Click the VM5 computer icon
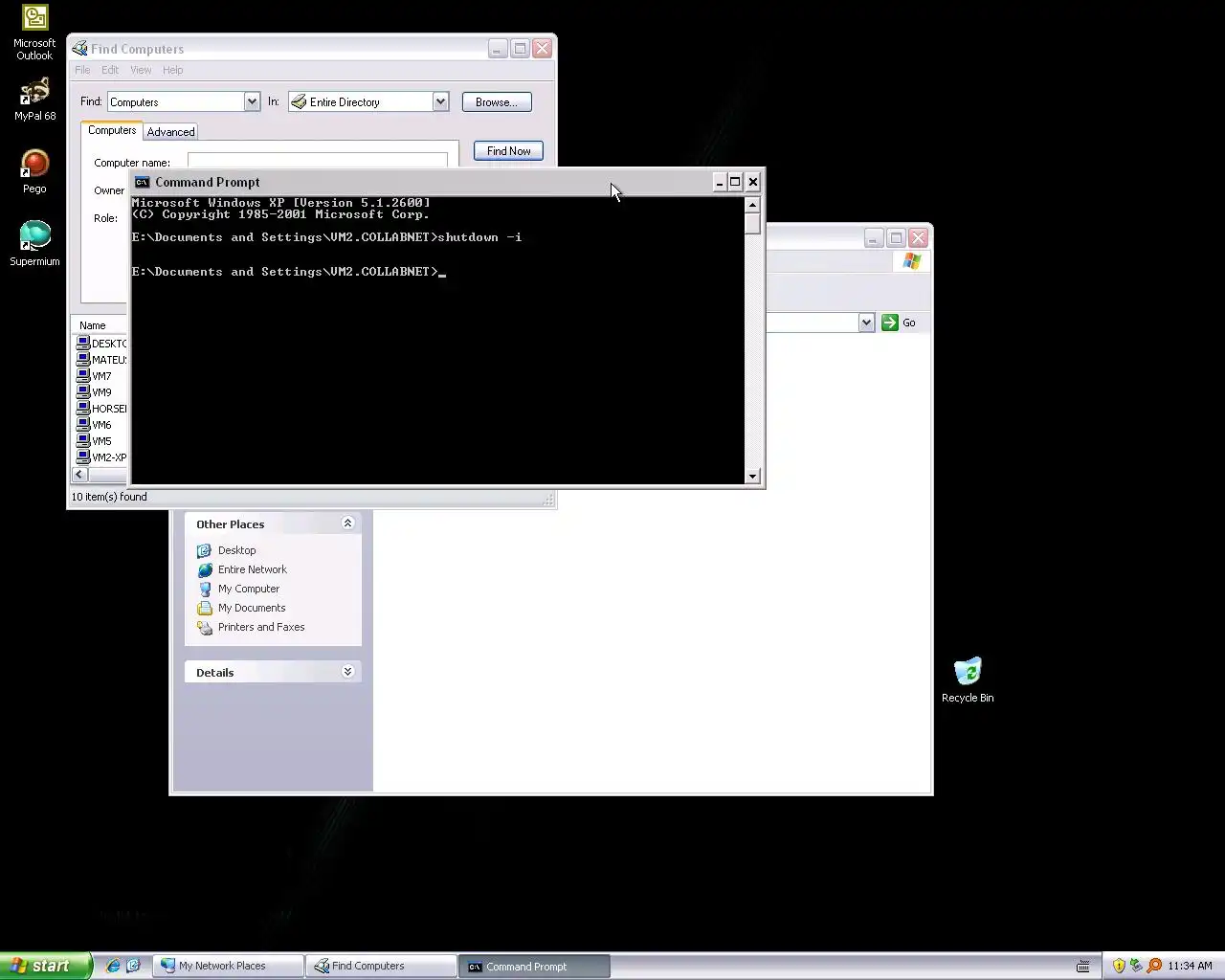 [83, 440]
